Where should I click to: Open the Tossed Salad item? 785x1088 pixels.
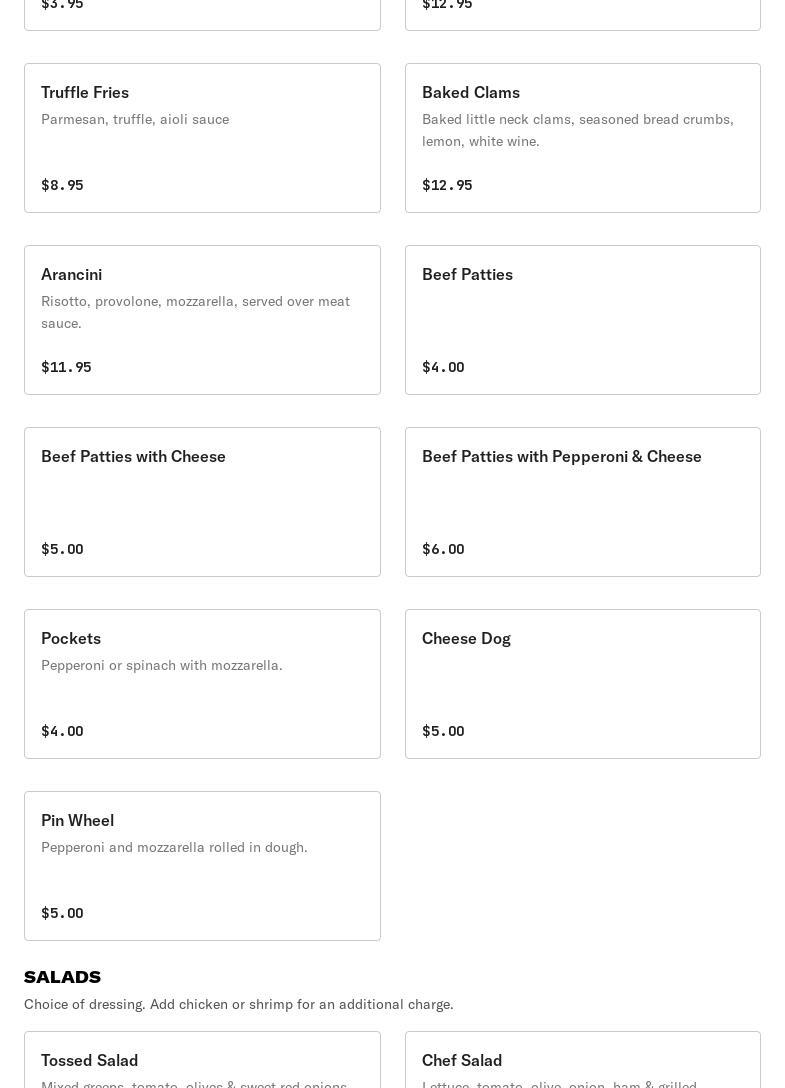[x=202, y=1060]
